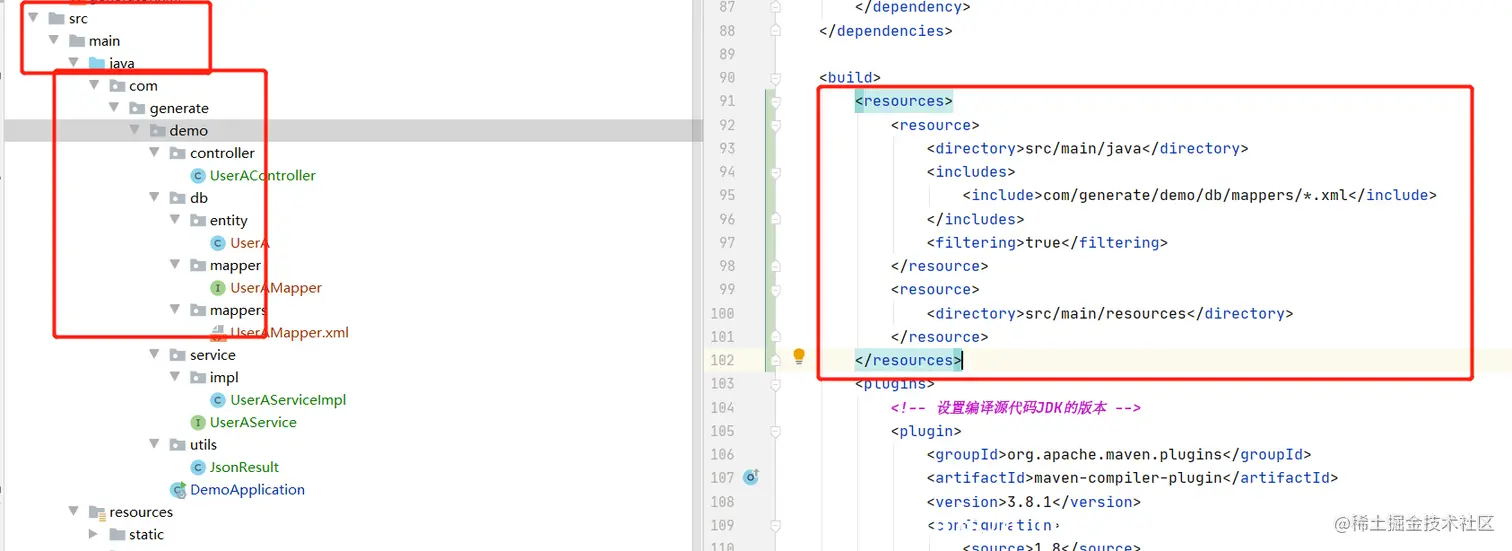The width and height of the screenshot is (1512, 551).
Task: Click the UserAMapper interface icon
Action: (x=218, y=287)
